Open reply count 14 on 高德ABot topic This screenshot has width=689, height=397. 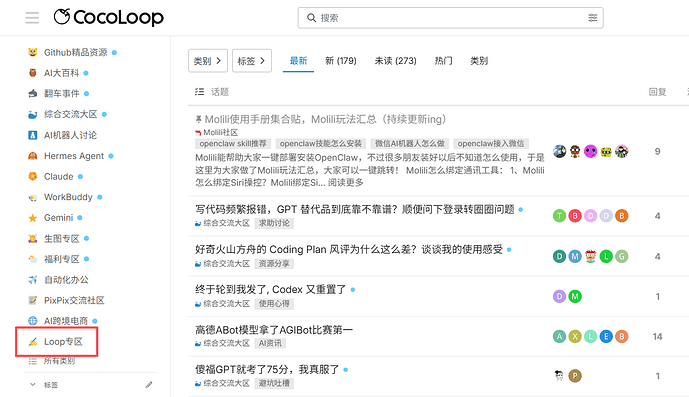tap(657, 337)
